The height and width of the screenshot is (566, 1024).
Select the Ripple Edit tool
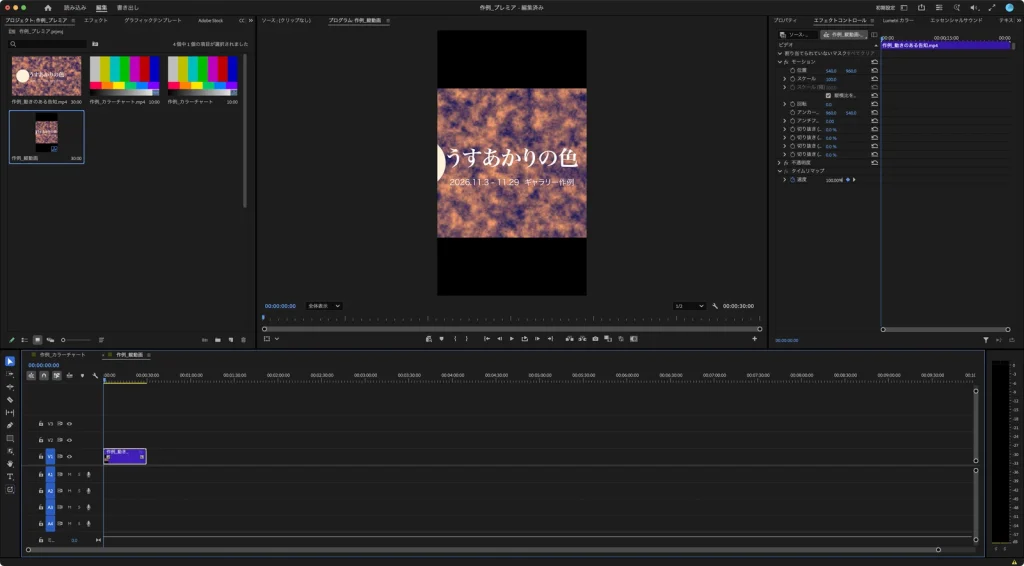coord(10,387)
